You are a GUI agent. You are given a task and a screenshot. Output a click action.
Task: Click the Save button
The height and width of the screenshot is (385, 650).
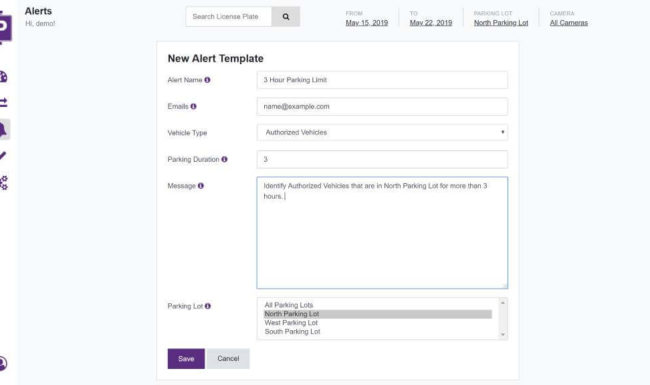(x=186, y=358)
